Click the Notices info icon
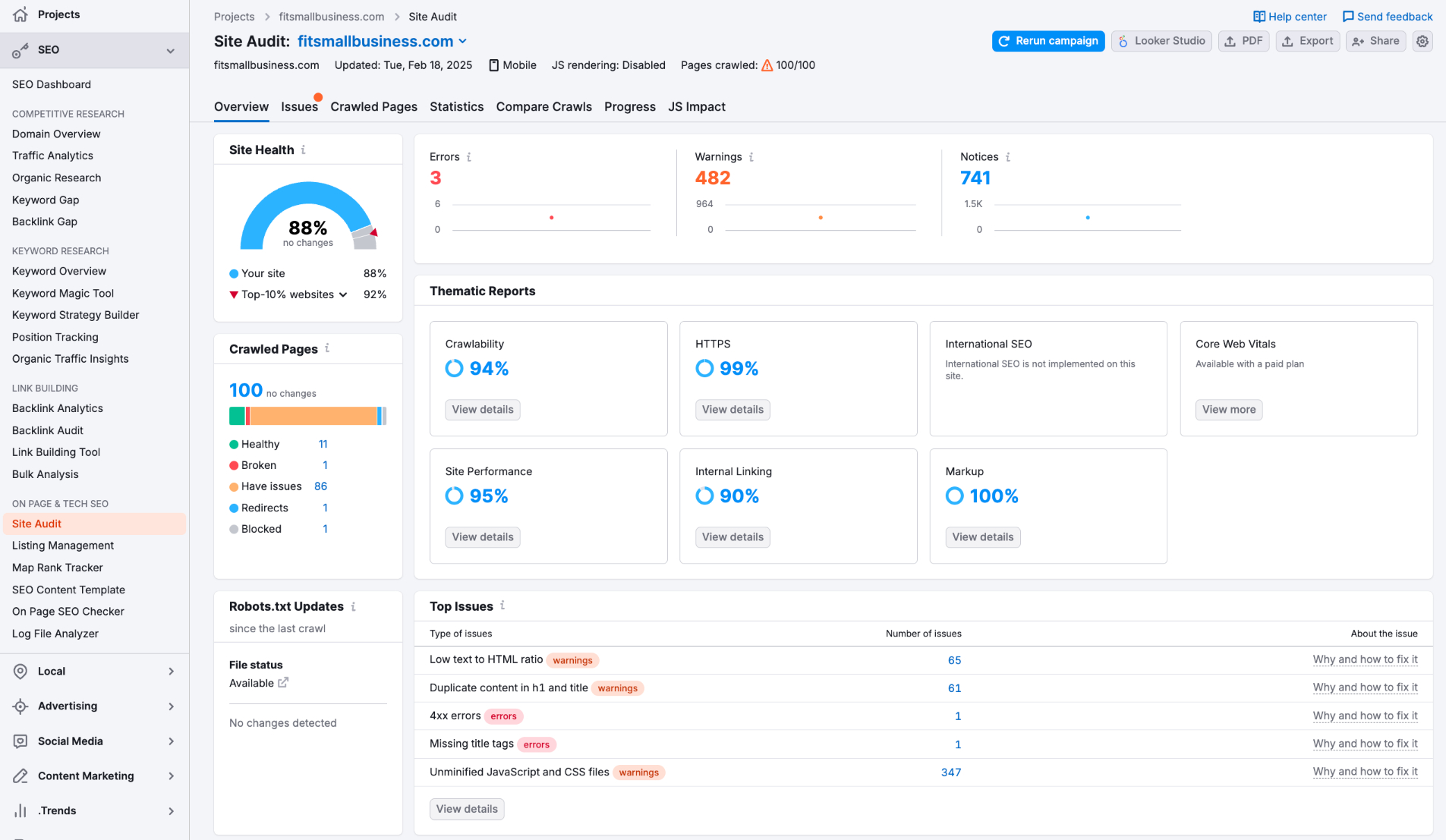The width and height of the screenshot is (1446, 840). (1007, 157)
